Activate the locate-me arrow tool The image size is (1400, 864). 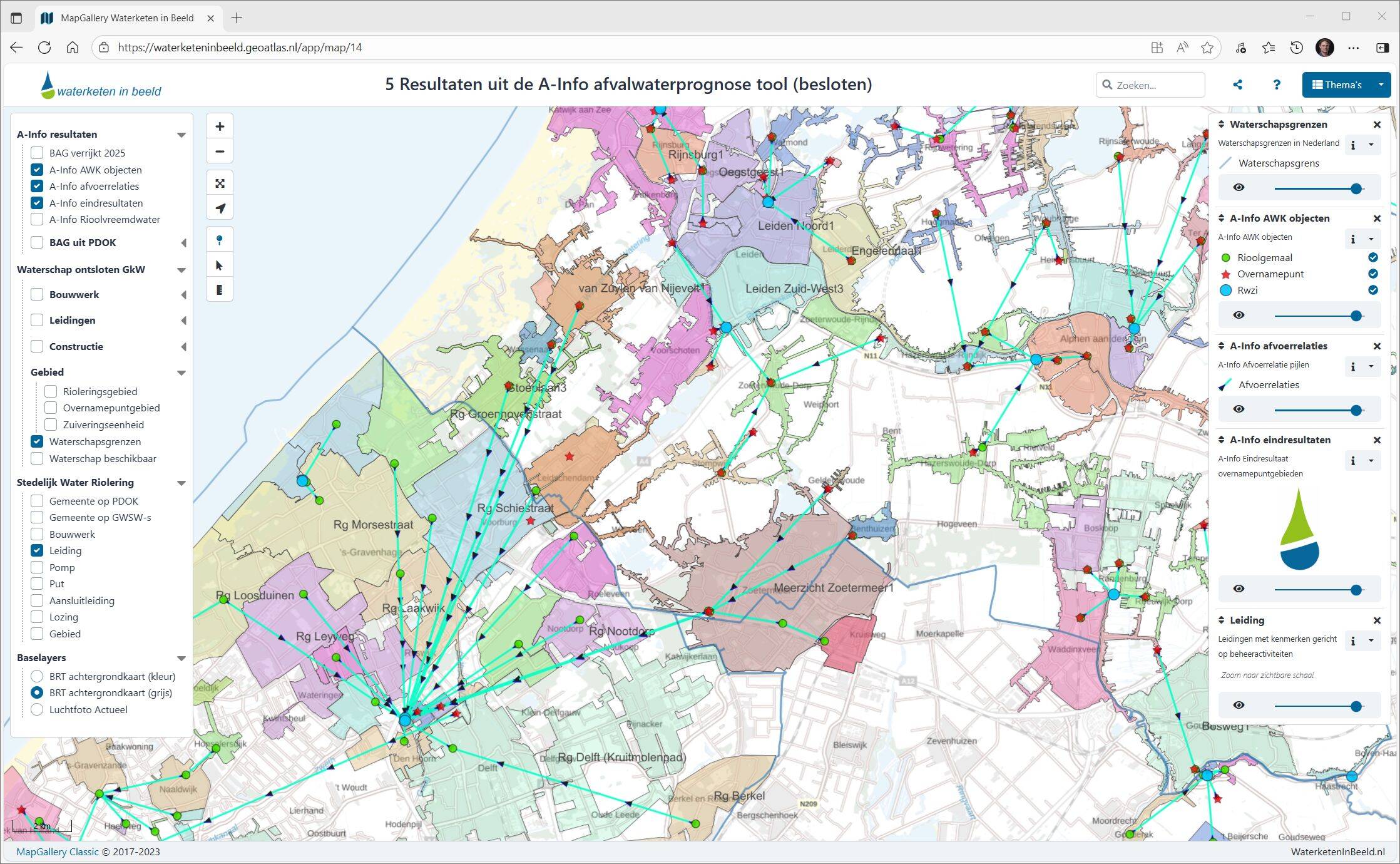pos(220,208)
